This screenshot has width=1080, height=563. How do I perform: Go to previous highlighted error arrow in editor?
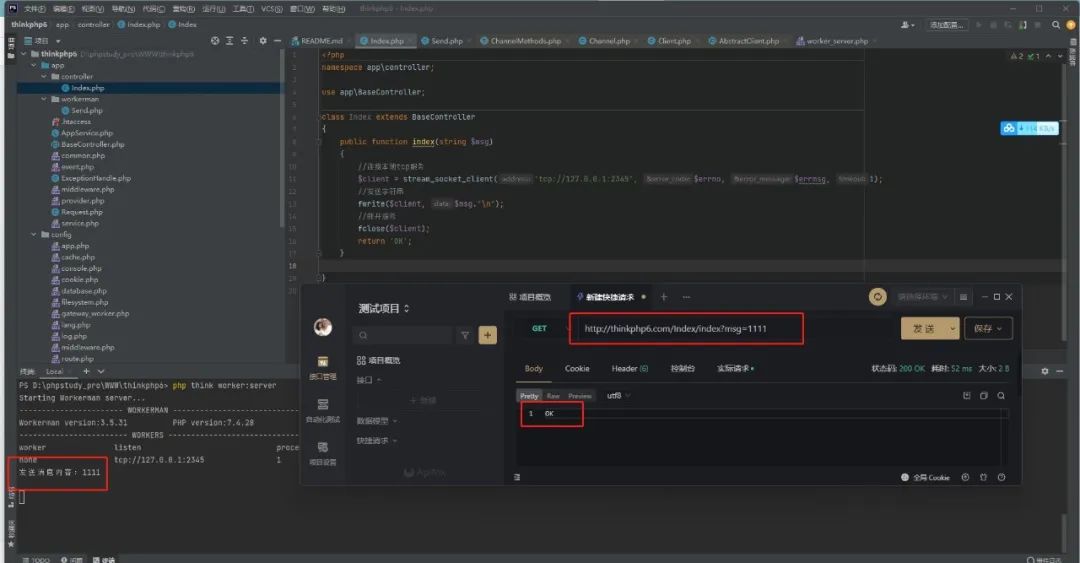pyautogui.click(x=1048, y=56)
